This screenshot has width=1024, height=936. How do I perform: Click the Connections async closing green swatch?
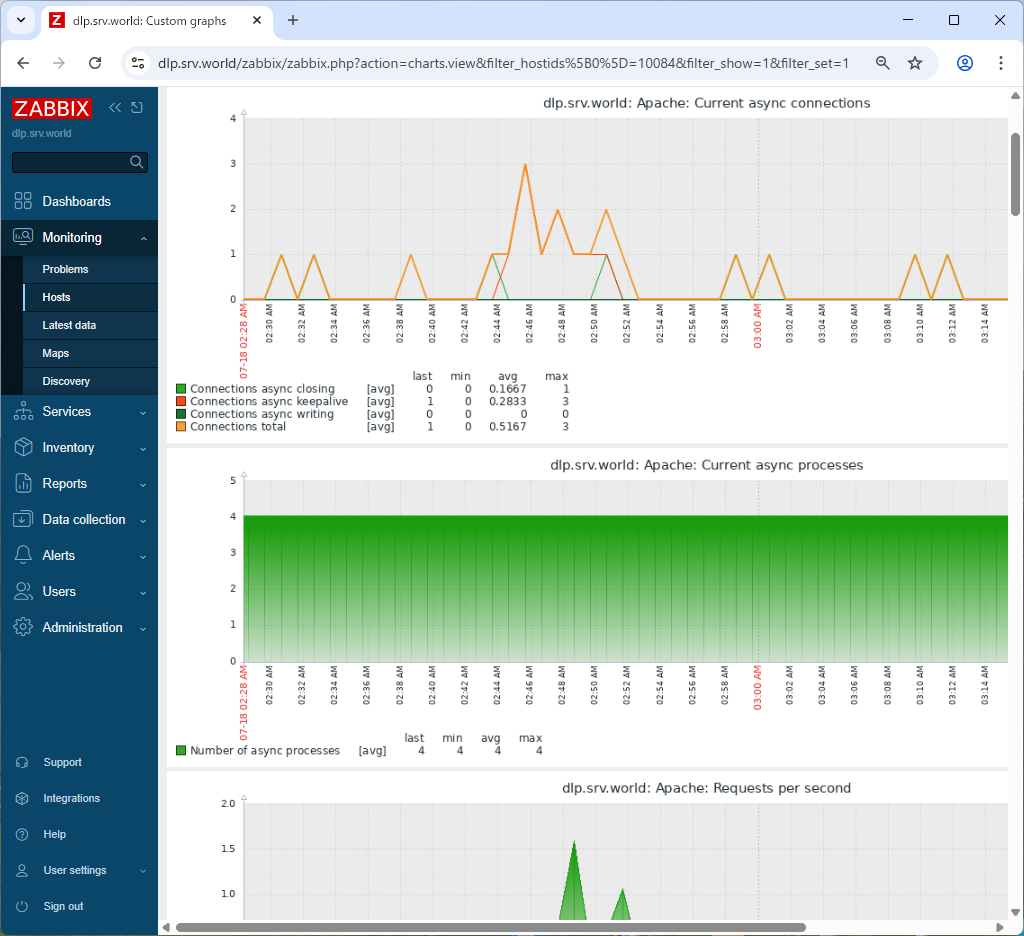coord(181,389)
